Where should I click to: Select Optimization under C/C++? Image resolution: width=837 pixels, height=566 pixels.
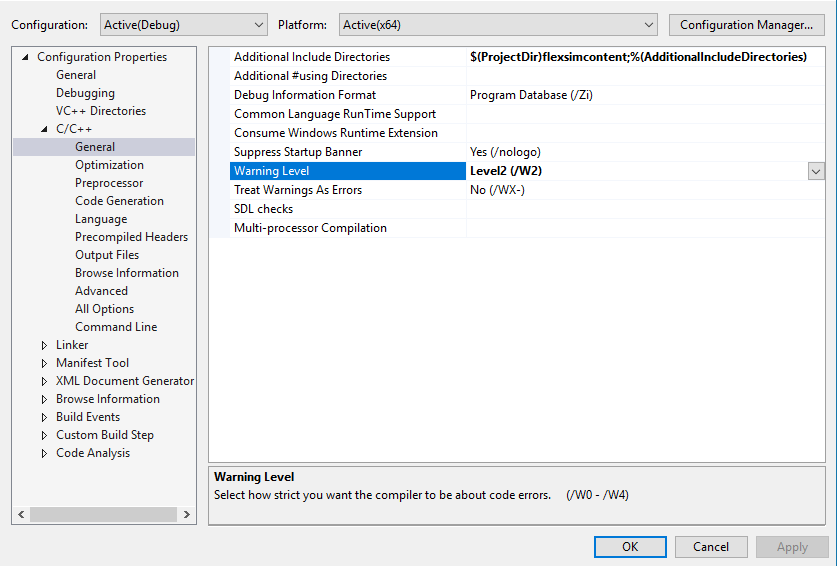(109, 165)
